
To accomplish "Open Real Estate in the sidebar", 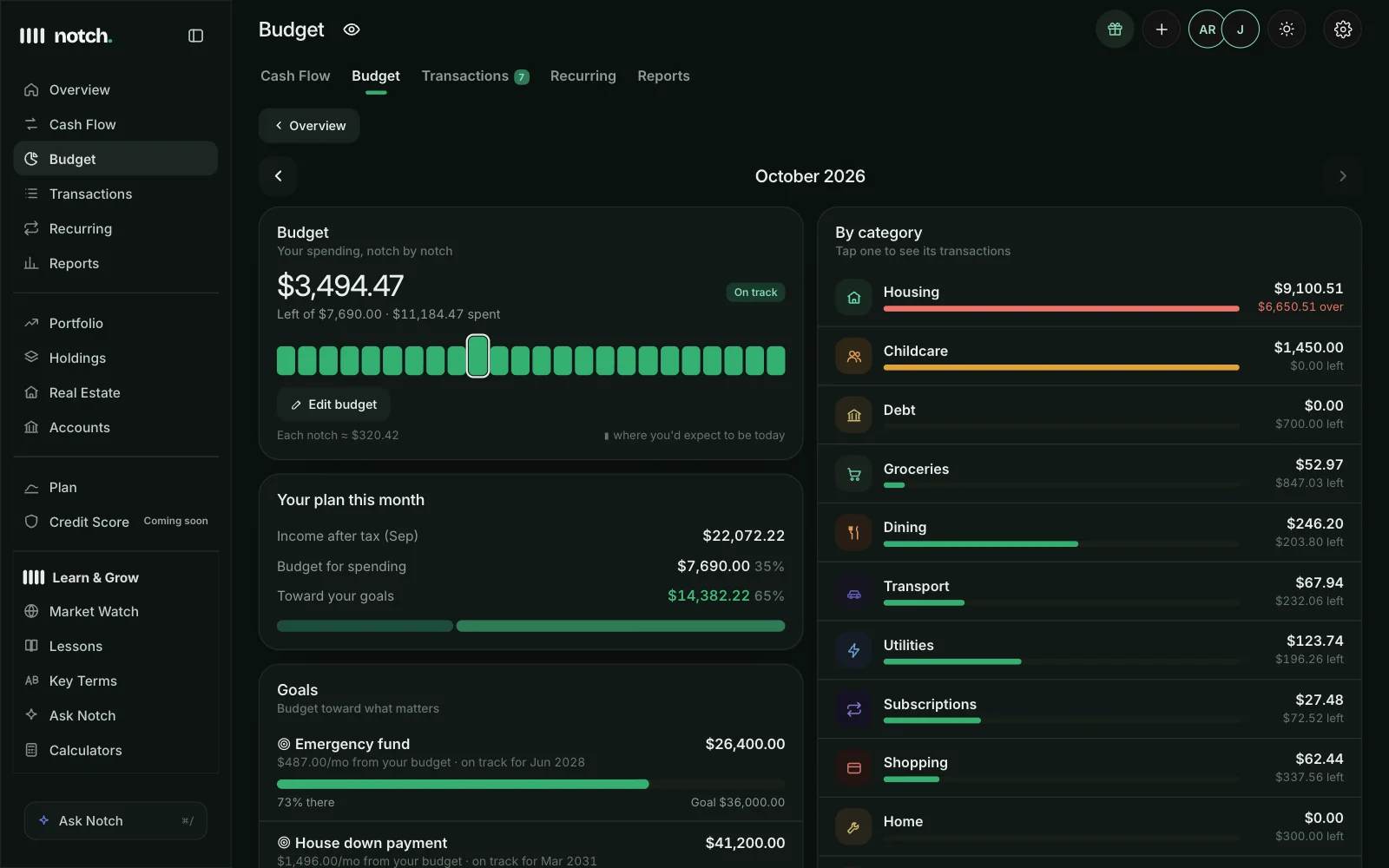I will pos(115,392).
